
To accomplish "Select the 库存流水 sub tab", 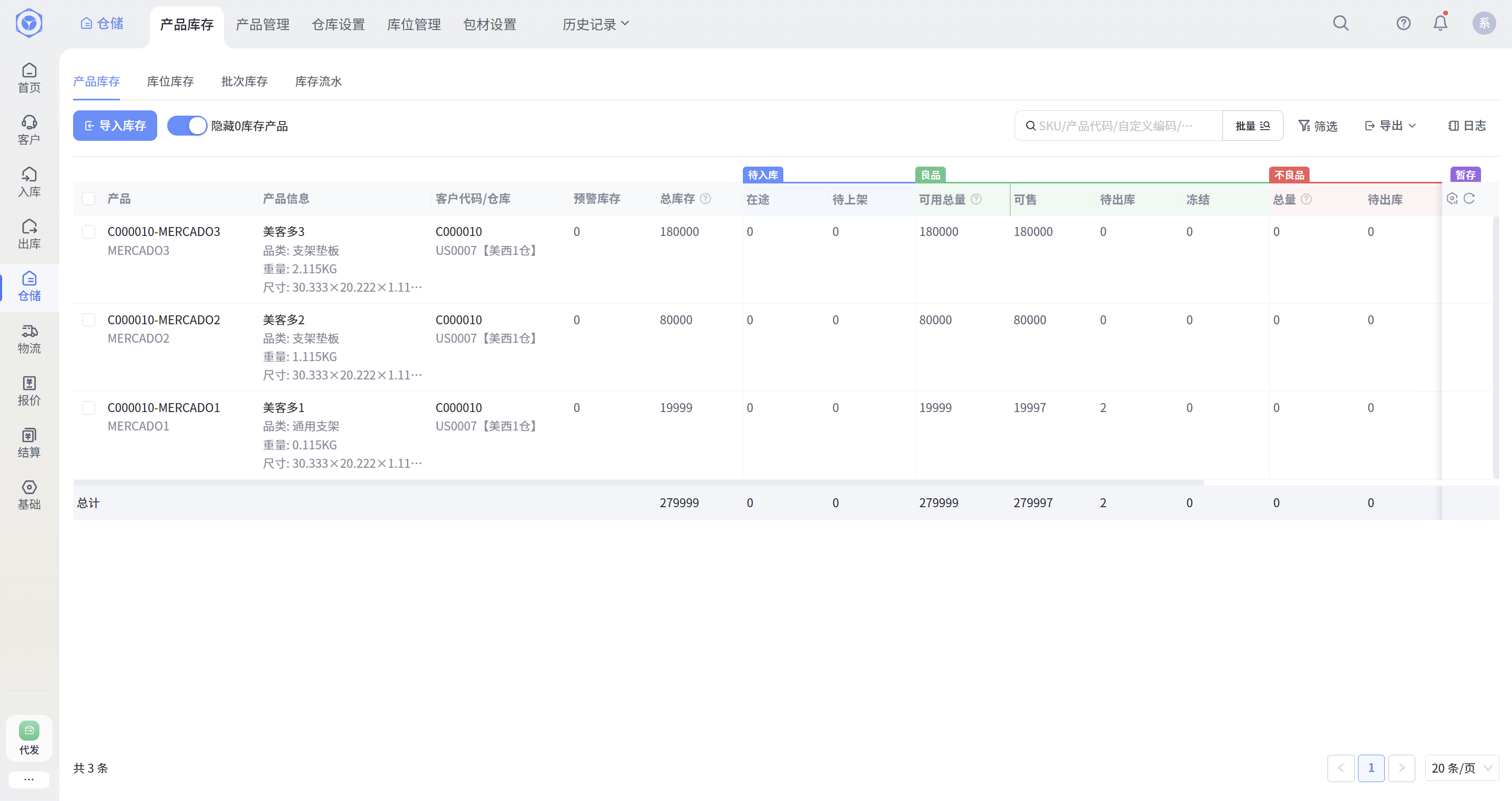I will coord(318,81).
